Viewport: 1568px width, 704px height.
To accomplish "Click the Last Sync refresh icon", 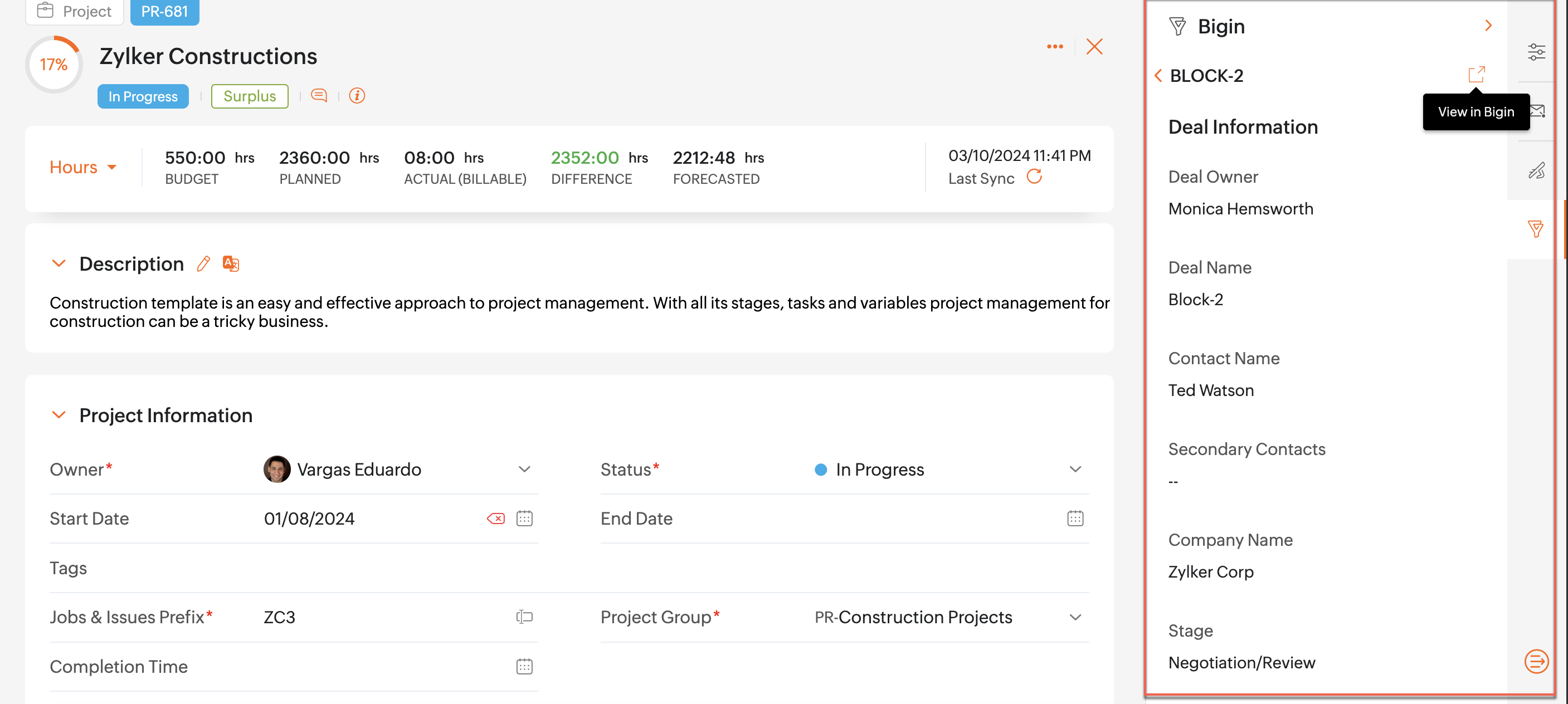I will (1034, 177).
